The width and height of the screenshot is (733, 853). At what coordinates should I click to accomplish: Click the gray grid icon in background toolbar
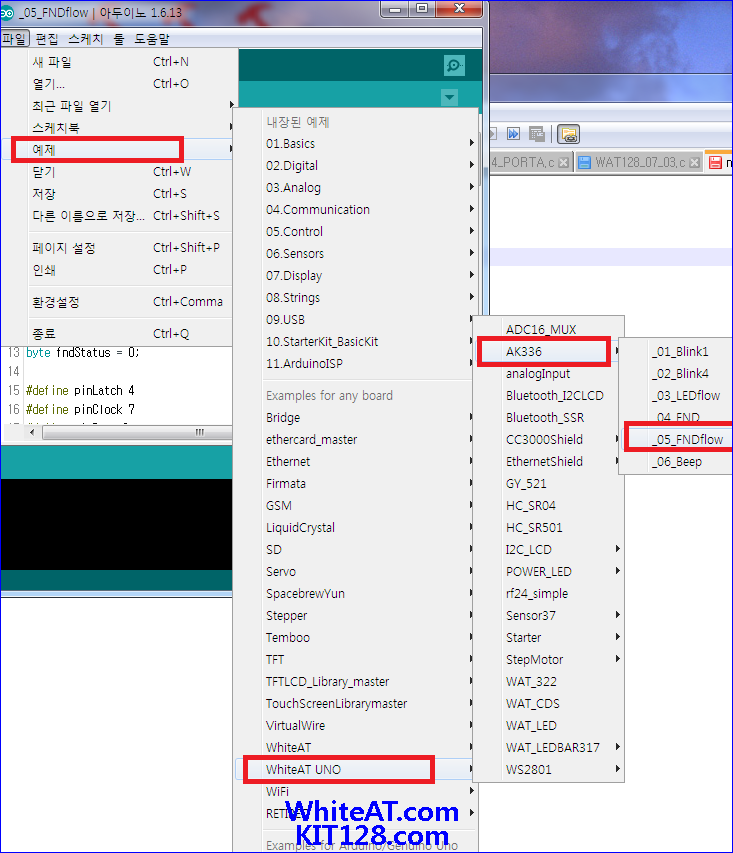[x=537, y=134]
